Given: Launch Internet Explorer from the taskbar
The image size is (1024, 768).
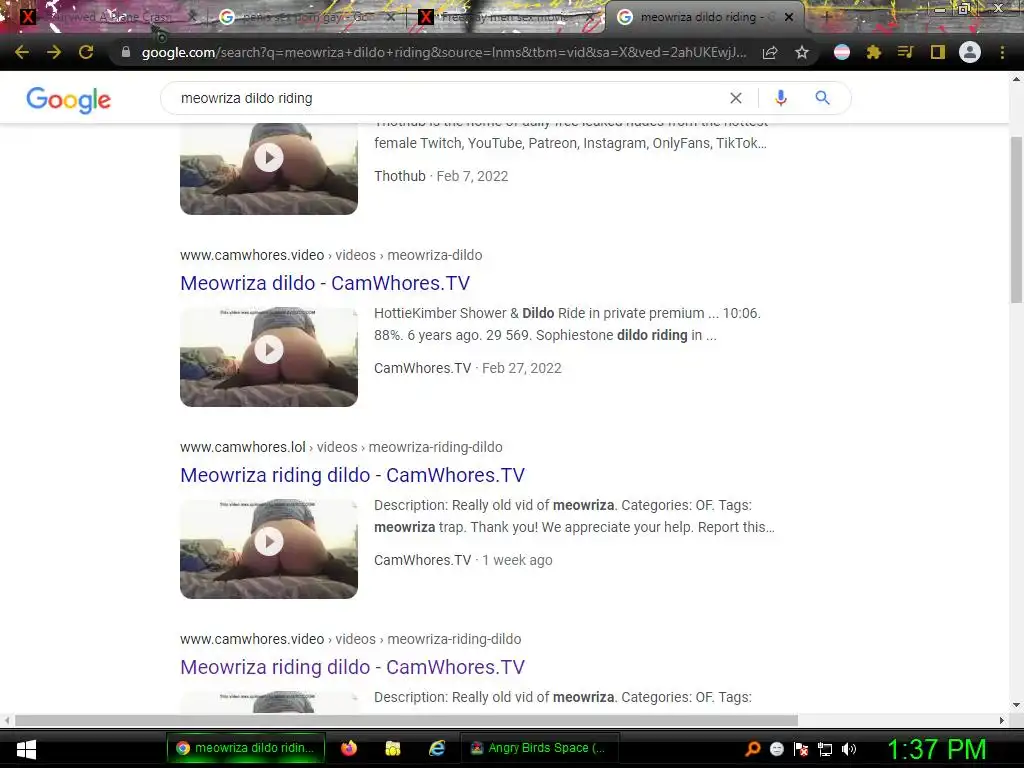Looking at the screenshot, I should coord(437,748).
